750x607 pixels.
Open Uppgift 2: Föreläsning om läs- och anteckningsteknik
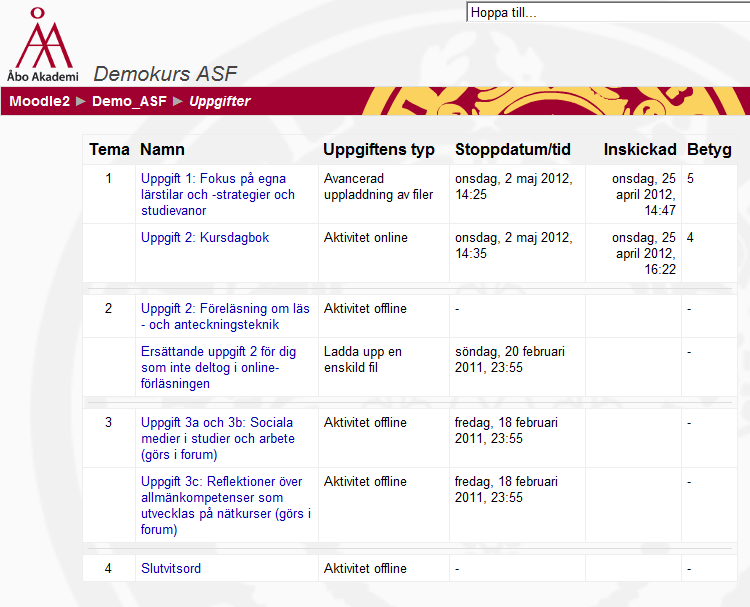pyautogui.click(x=225, y=316)
